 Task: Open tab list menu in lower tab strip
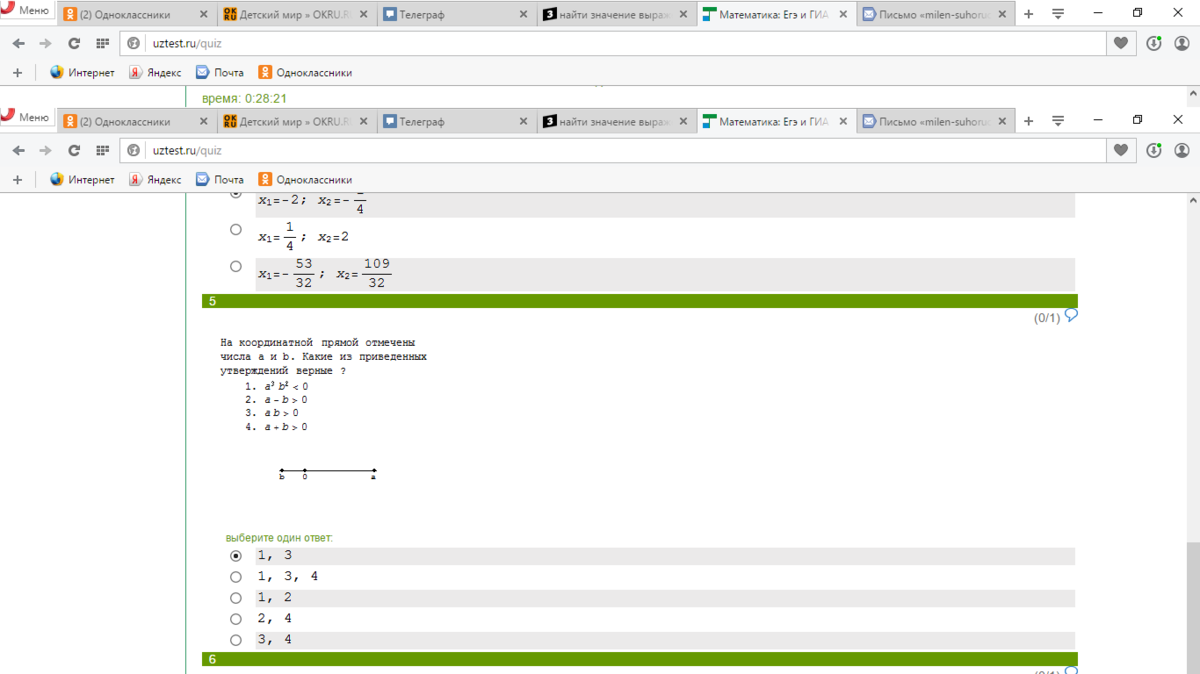[1058, 122]
